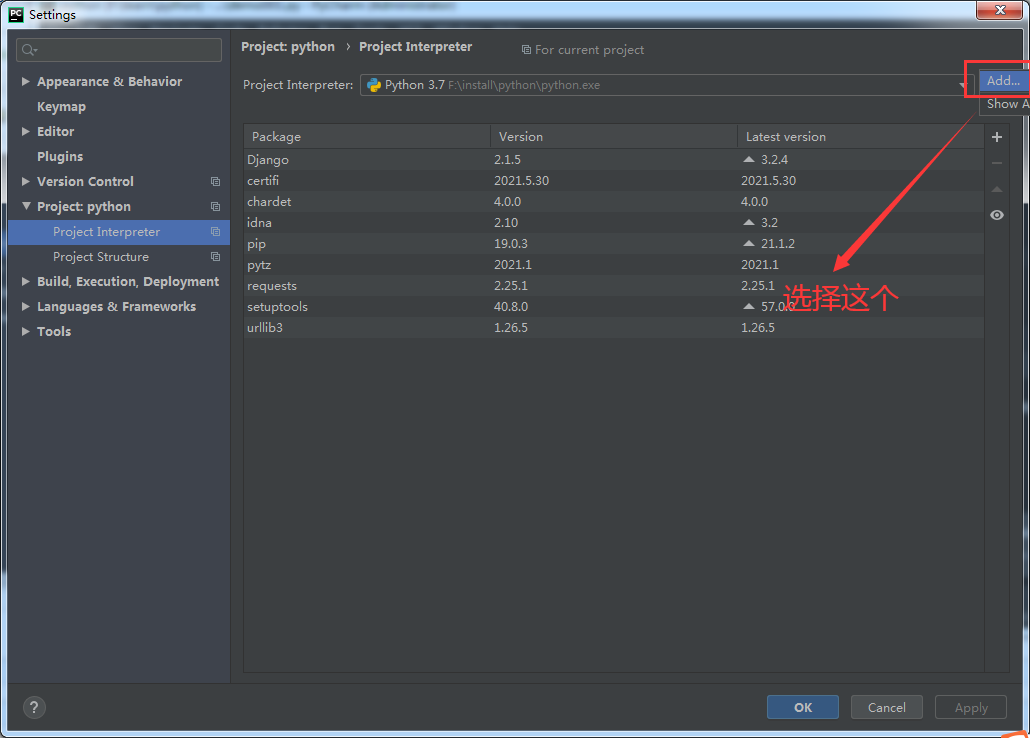Select the certifi package row
The width and height of the screenshot is (1030, 738).
pos(614,181)
